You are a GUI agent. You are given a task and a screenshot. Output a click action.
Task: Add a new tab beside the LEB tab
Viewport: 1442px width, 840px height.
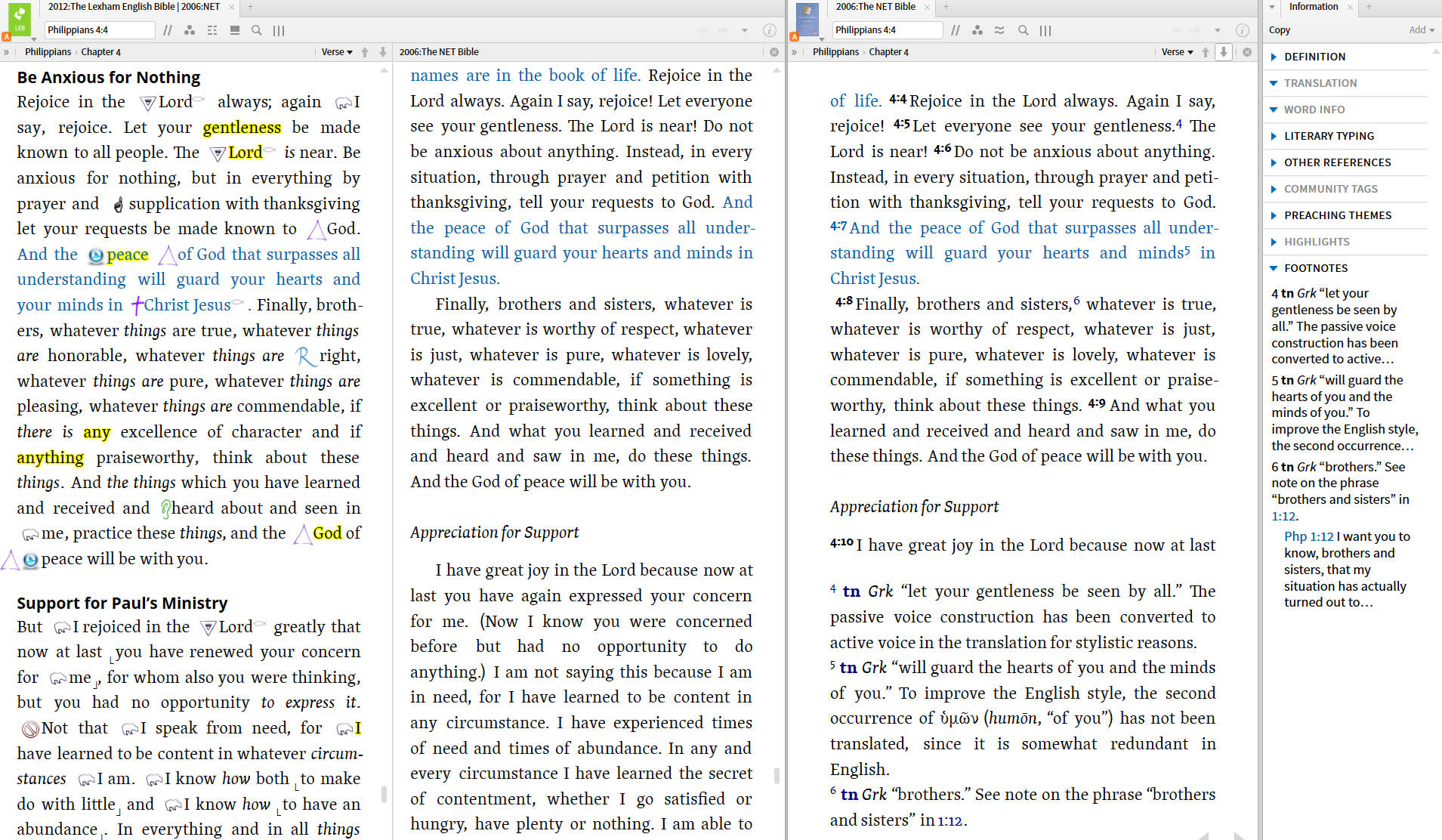250,7
